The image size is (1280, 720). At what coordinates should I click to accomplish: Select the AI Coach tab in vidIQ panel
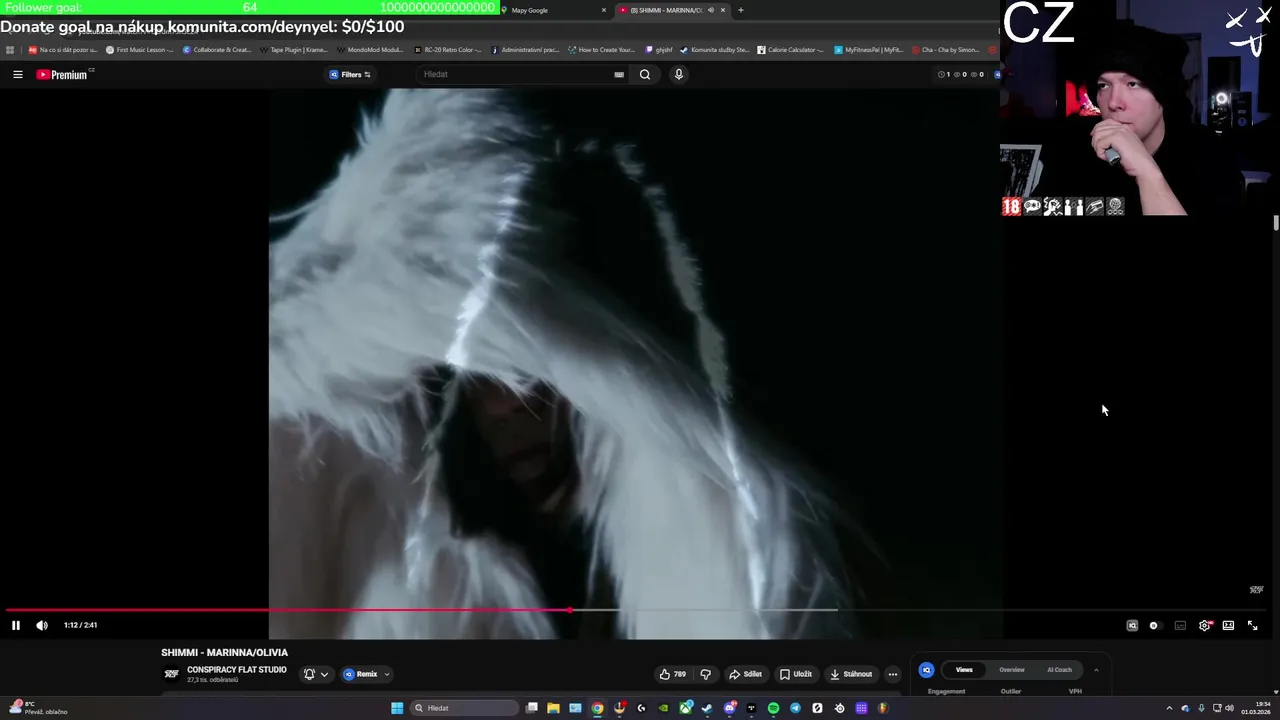click(x=1059, y=670)
